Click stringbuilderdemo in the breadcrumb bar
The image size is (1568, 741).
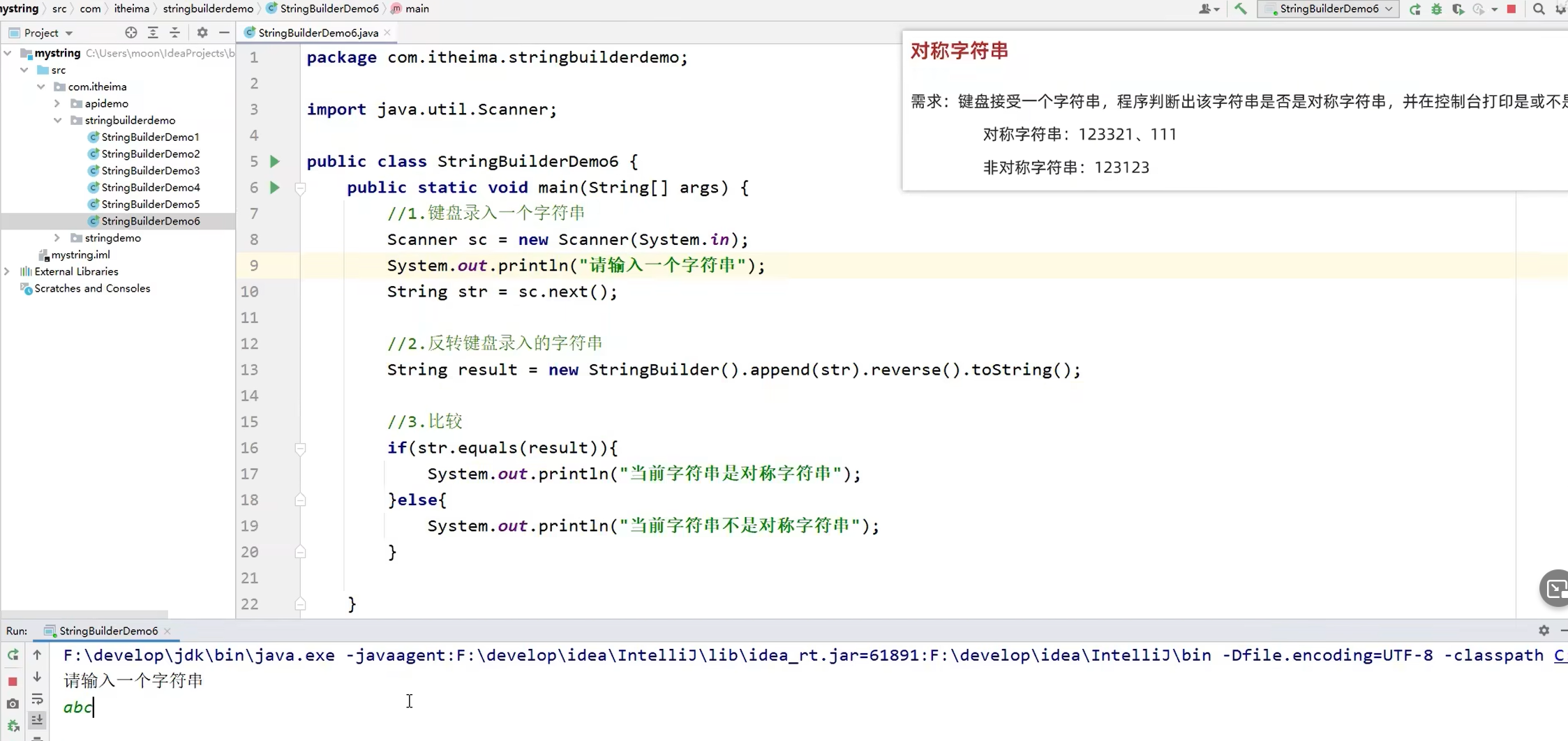pos(208,8)
